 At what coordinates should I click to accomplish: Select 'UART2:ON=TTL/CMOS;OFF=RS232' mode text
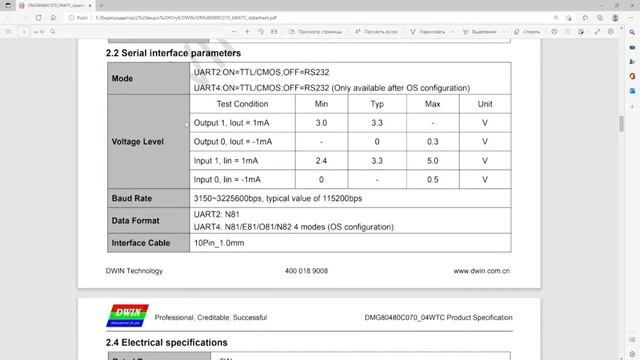(x=261, y=72)
